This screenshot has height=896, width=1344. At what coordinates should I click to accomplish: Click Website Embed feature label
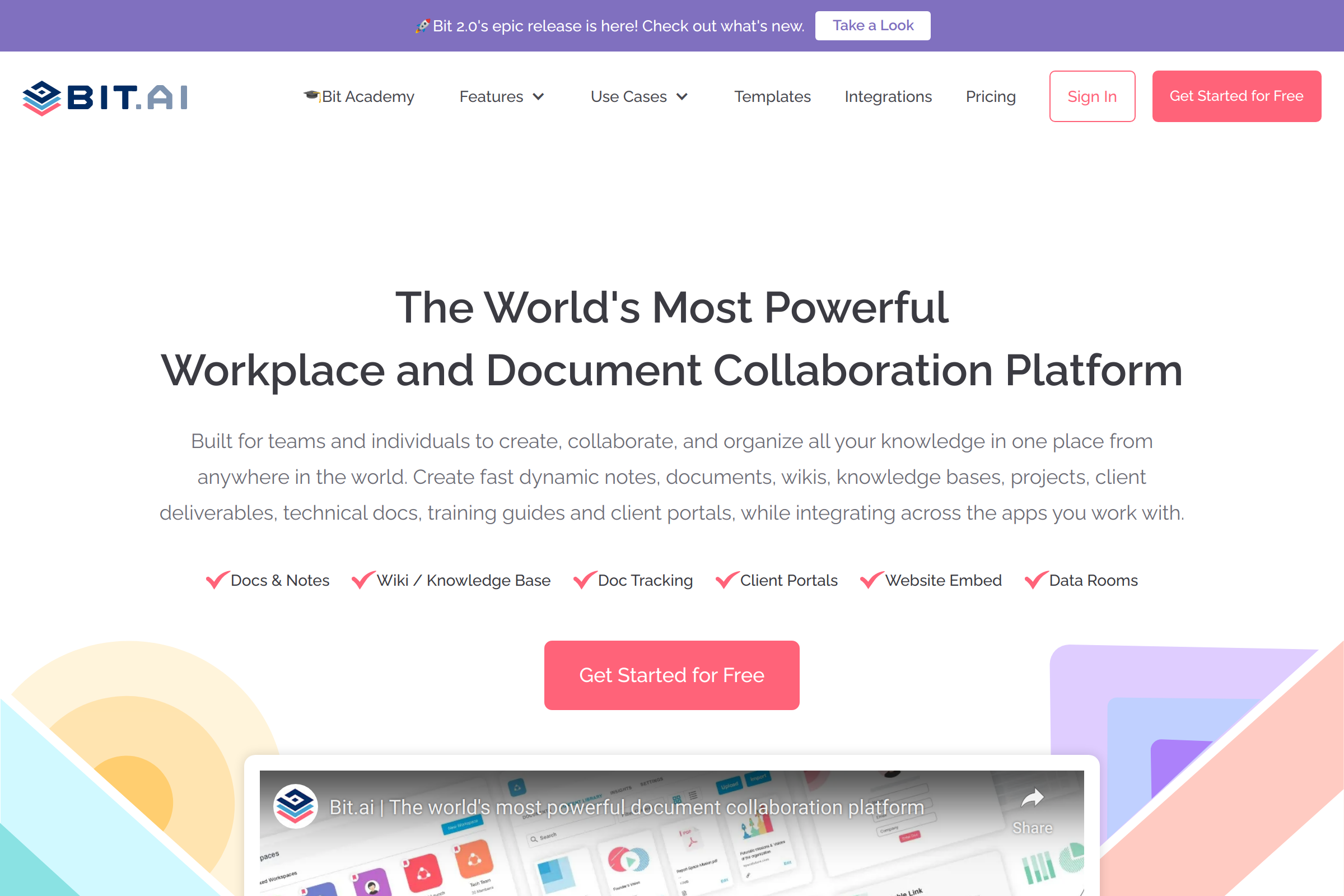(943, 581)
